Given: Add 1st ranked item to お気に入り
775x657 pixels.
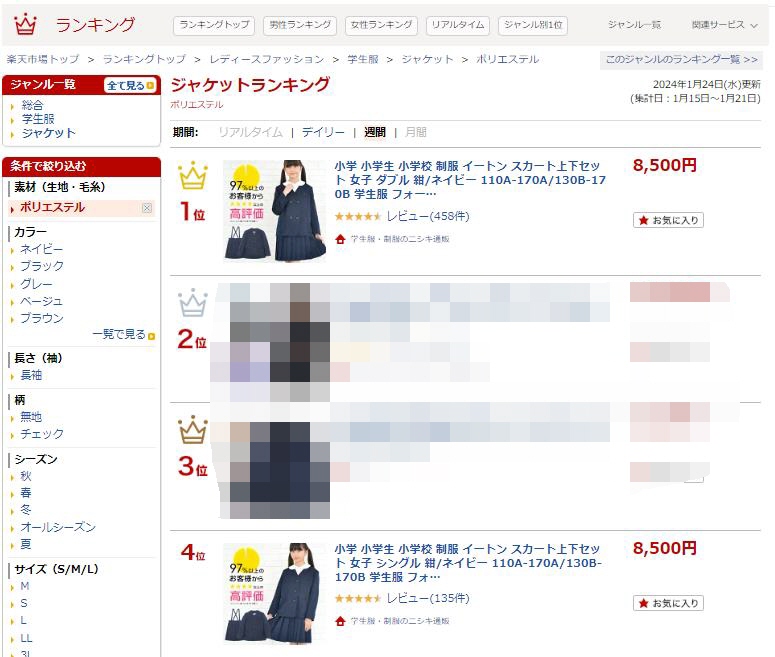Looking at the screenshot, I should [x=668, y=220].
